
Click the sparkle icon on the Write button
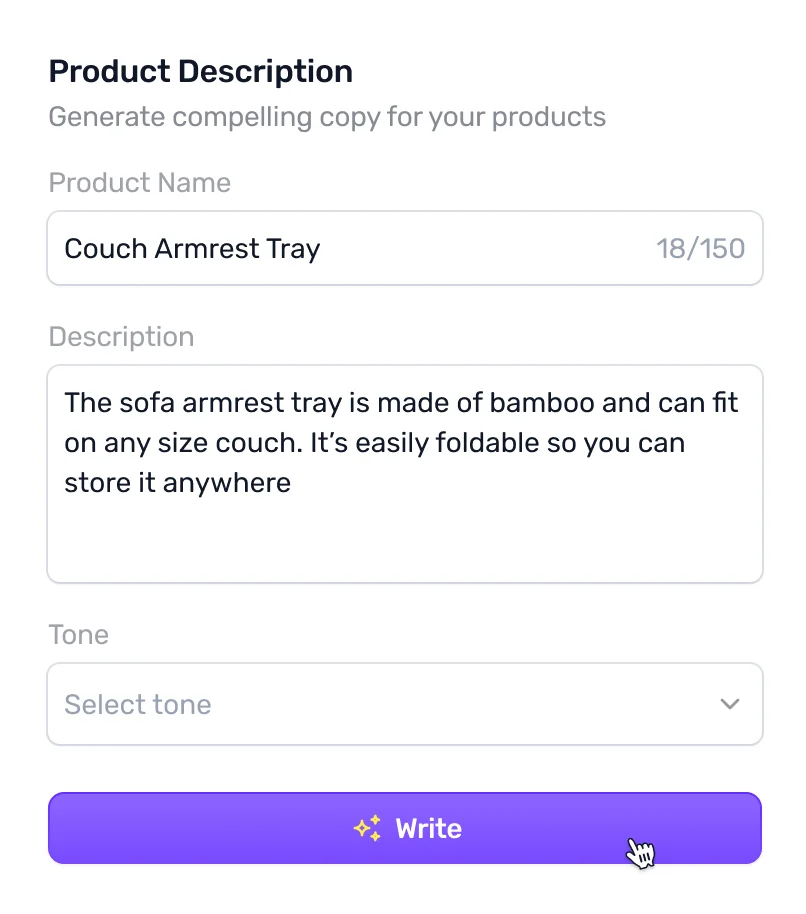pos(368,828)
